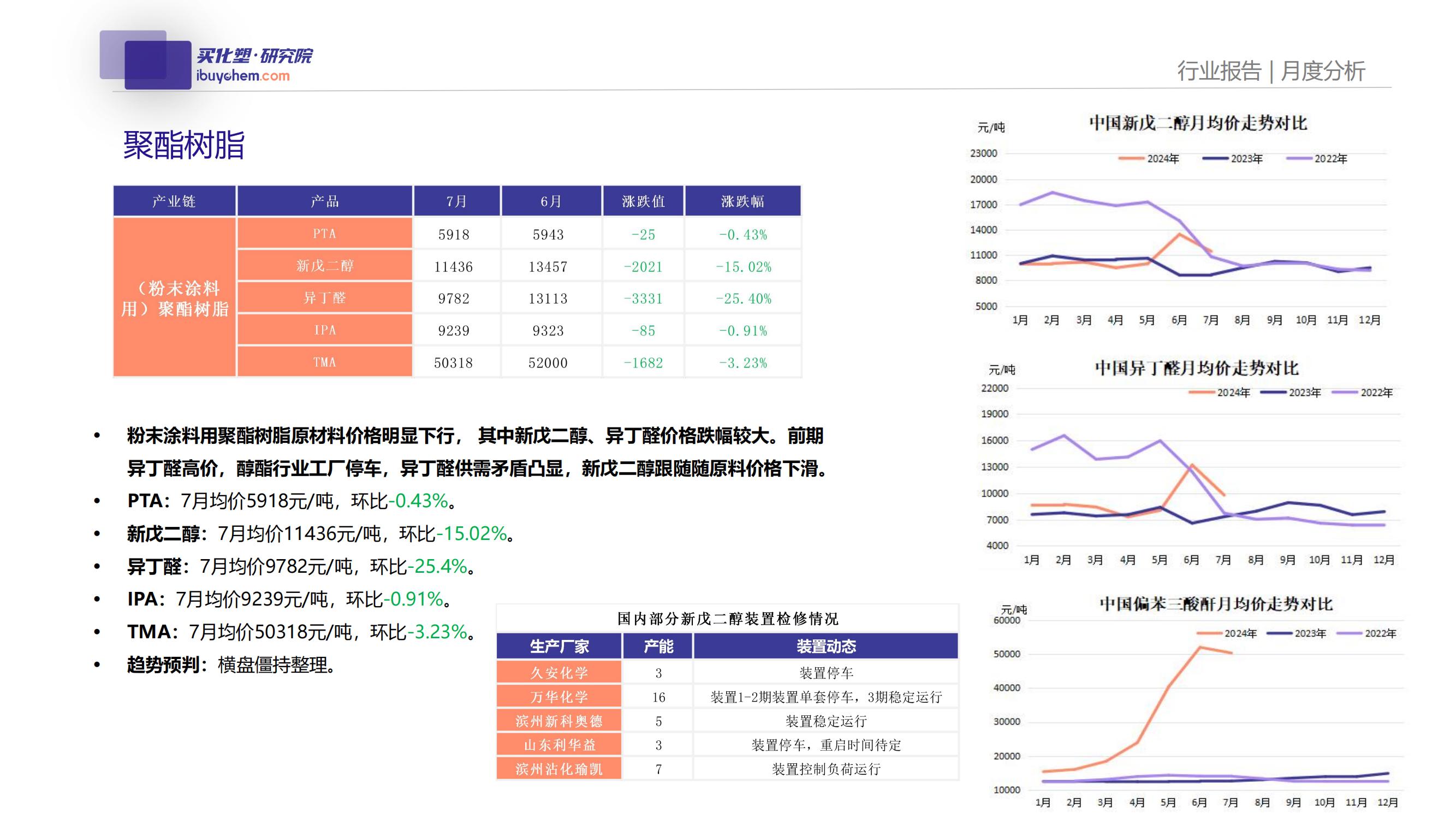This screenshot has height=819, width=1456.
Task: Click the 2024年 legend in the 异丁醛 chart
Action: pyautogui.click(x=1219, y=392)
